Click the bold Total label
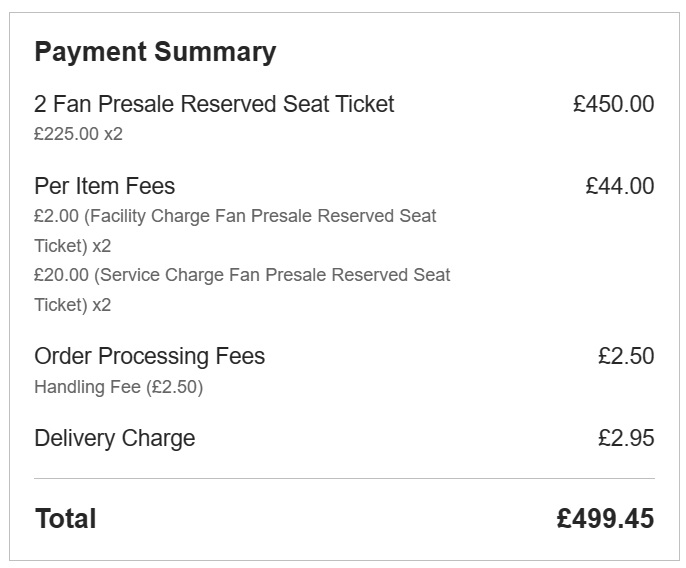Screen dimensions: 686x568 click(66, 519)
